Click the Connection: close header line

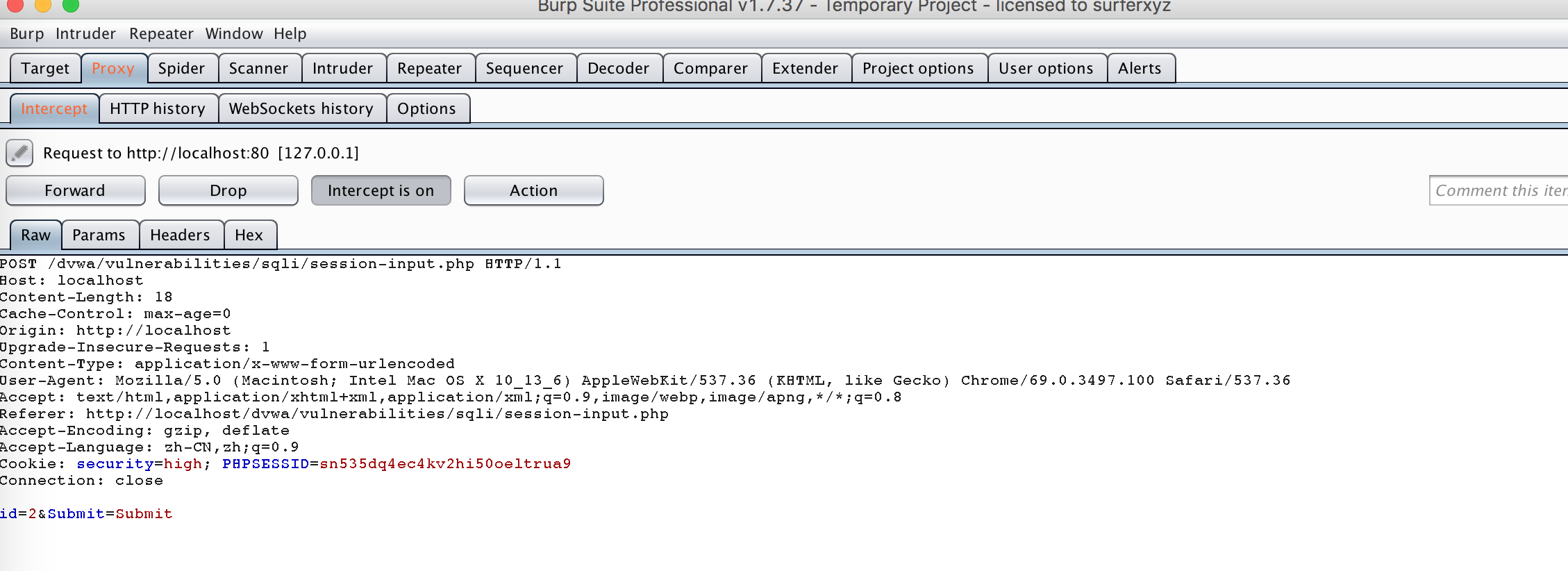[x=81, y=481]
